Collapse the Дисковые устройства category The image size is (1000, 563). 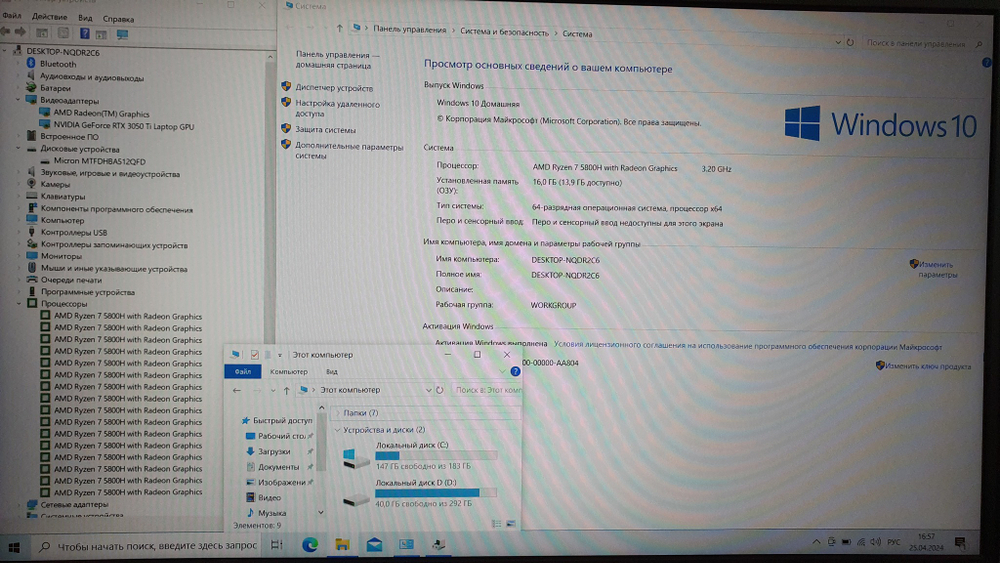pyautogui.click(x=18, y=149)
